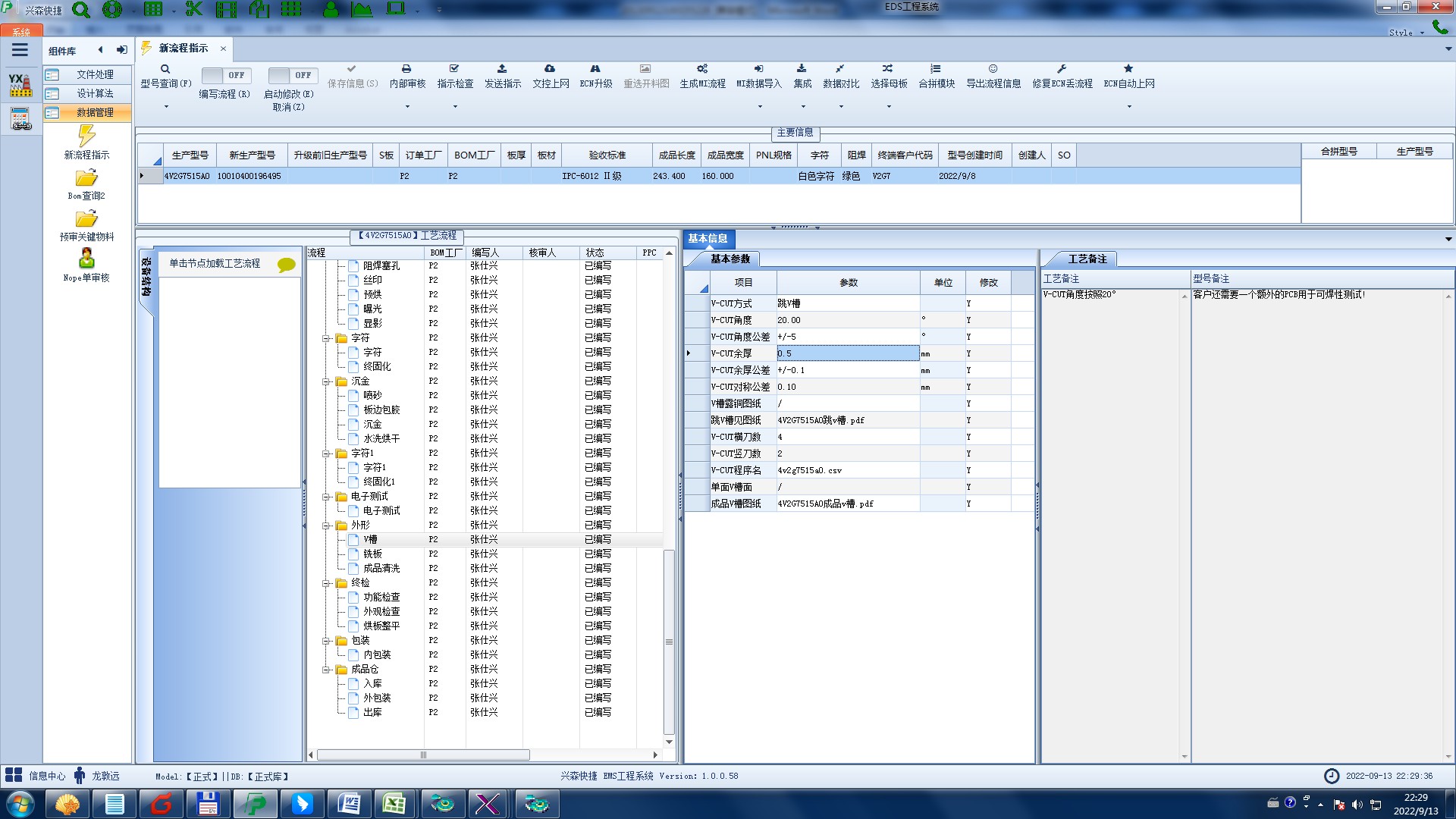Open 新流程指示 lightning icon in sidebar
The width and height of the screenshot is (1456, 819).
click(86, 136)
